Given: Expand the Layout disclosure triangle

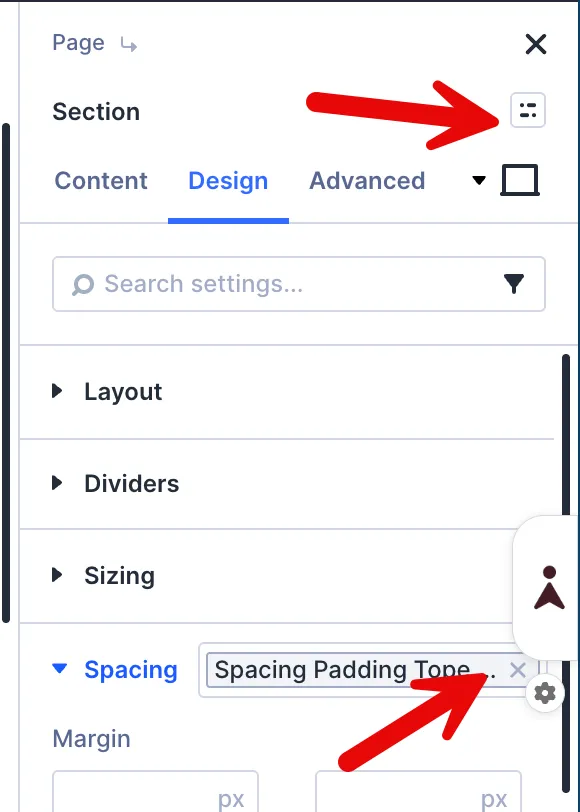Looking at the screenshot, I should [57, 391].
